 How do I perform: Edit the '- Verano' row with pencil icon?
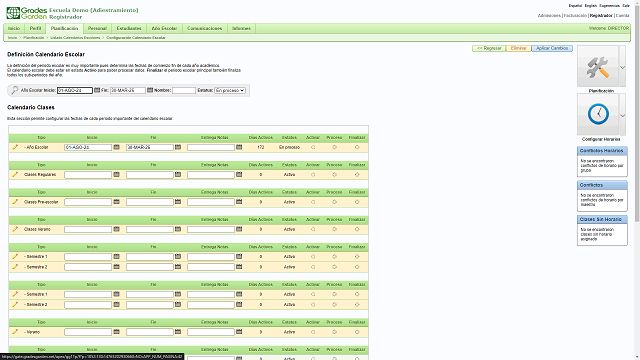15,332
